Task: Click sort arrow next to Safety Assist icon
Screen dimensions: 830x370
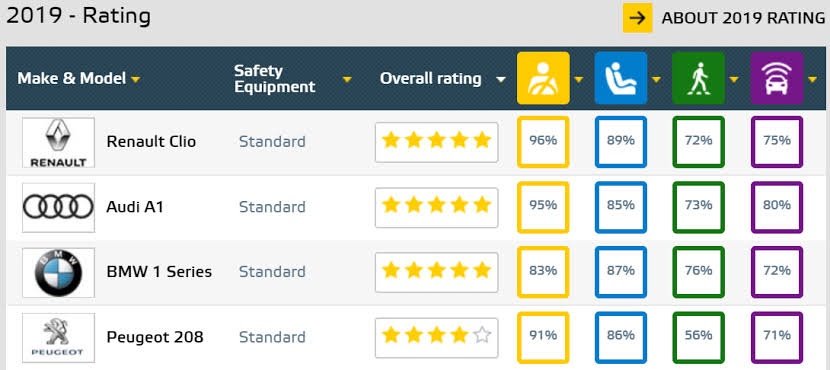Action: pos(813,79)
